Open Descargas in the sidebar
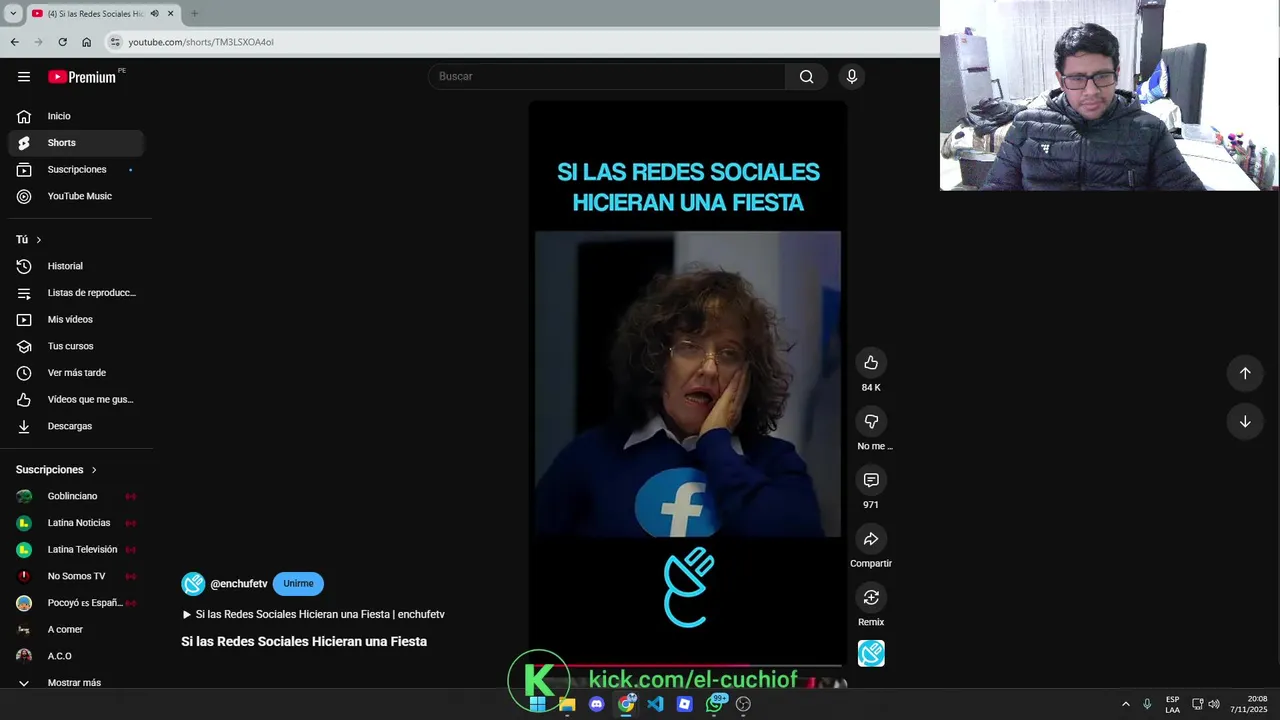 (x=76, y=426)
